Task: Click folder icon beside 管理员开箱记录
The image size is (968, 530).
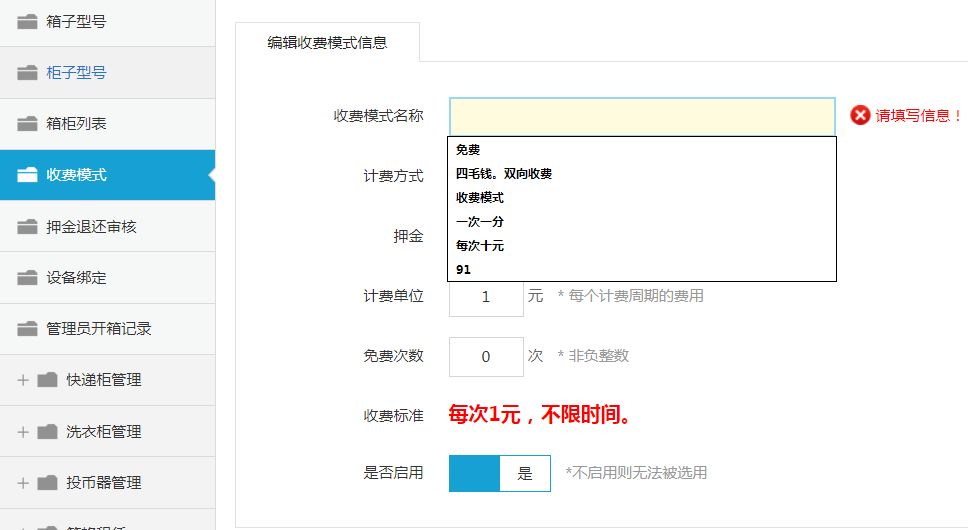Action: [28, 329]
